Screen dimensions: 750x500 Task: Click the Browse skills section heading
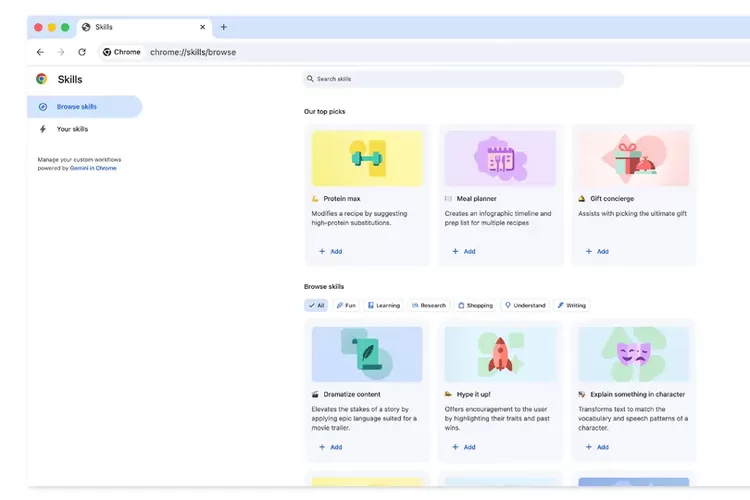[x=324, y=287]
